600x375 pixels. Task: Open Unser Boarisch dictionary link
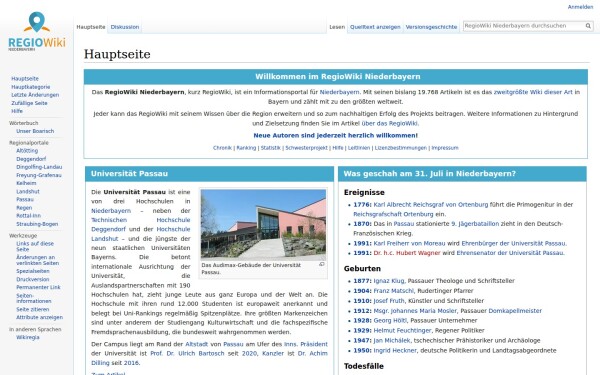coord(35,131)
